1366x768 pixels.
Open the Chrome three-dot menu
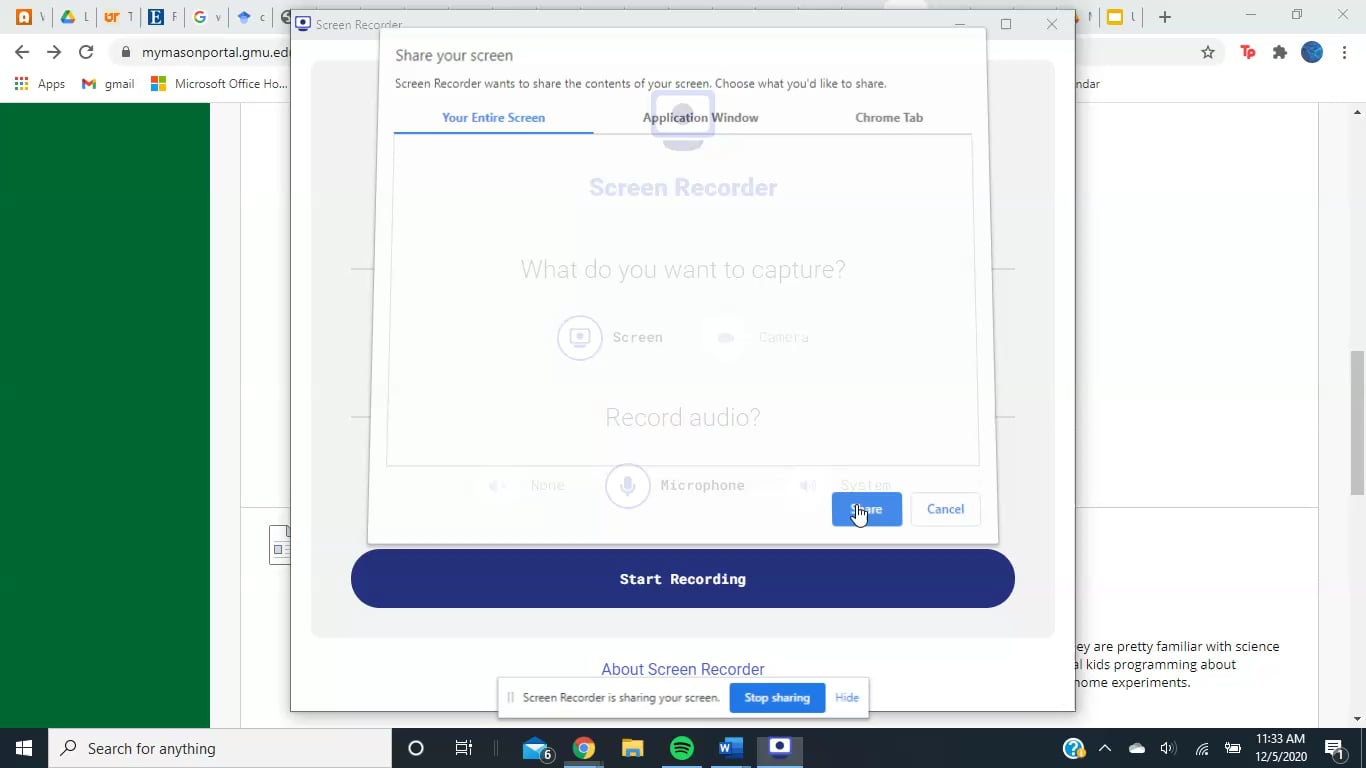pyautogui.click(x=1344, y=52)
